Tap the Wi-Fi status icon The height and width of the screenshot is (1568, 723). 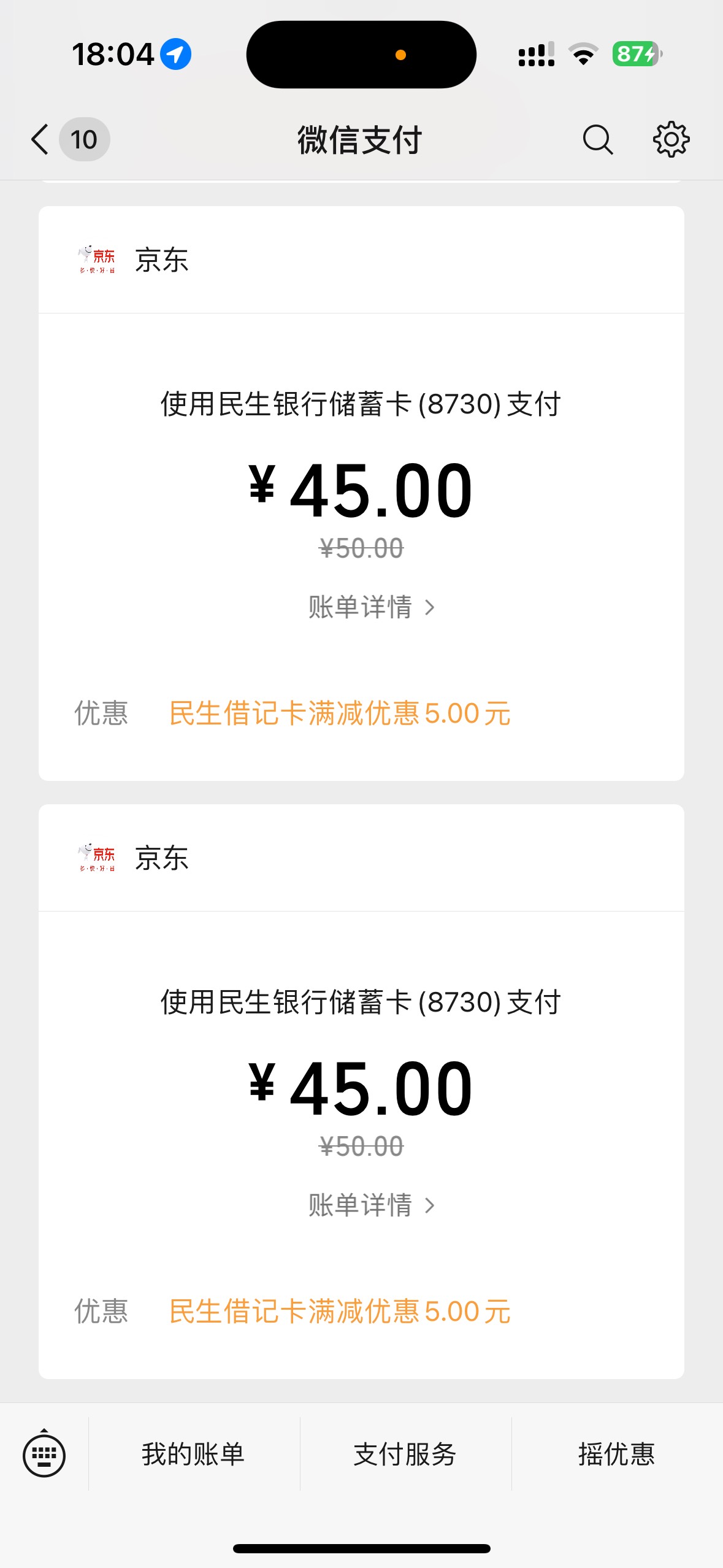pyautogui.click(x=584, y=54)
